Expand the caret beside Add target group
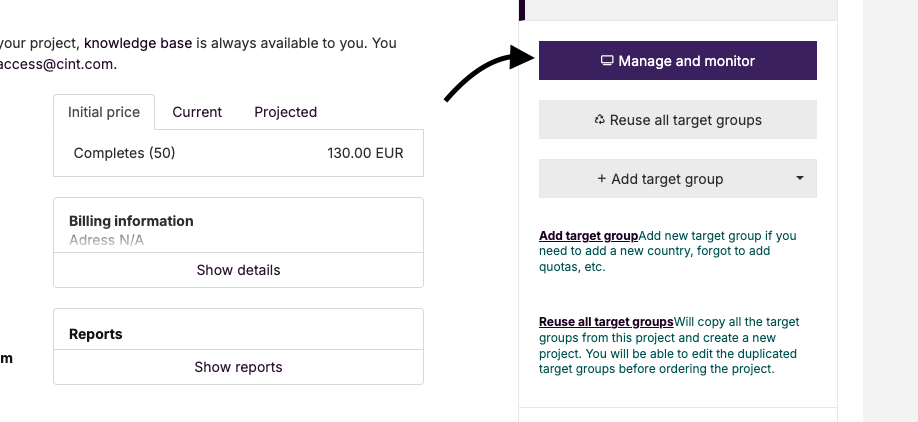The width and height of the screenshot is (918, 422). (800, 179)
